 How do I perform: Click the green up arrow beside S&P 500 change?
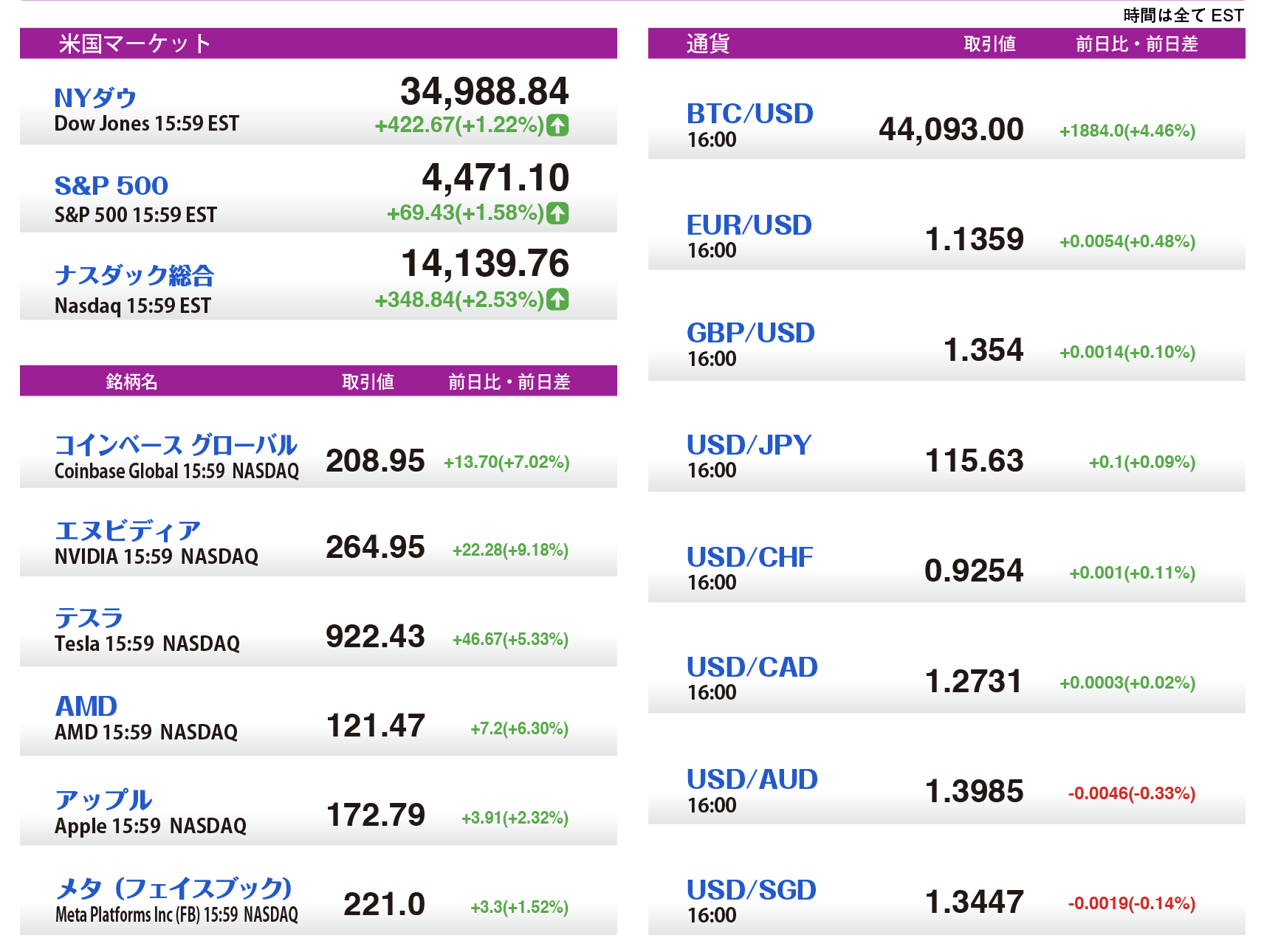557,213
